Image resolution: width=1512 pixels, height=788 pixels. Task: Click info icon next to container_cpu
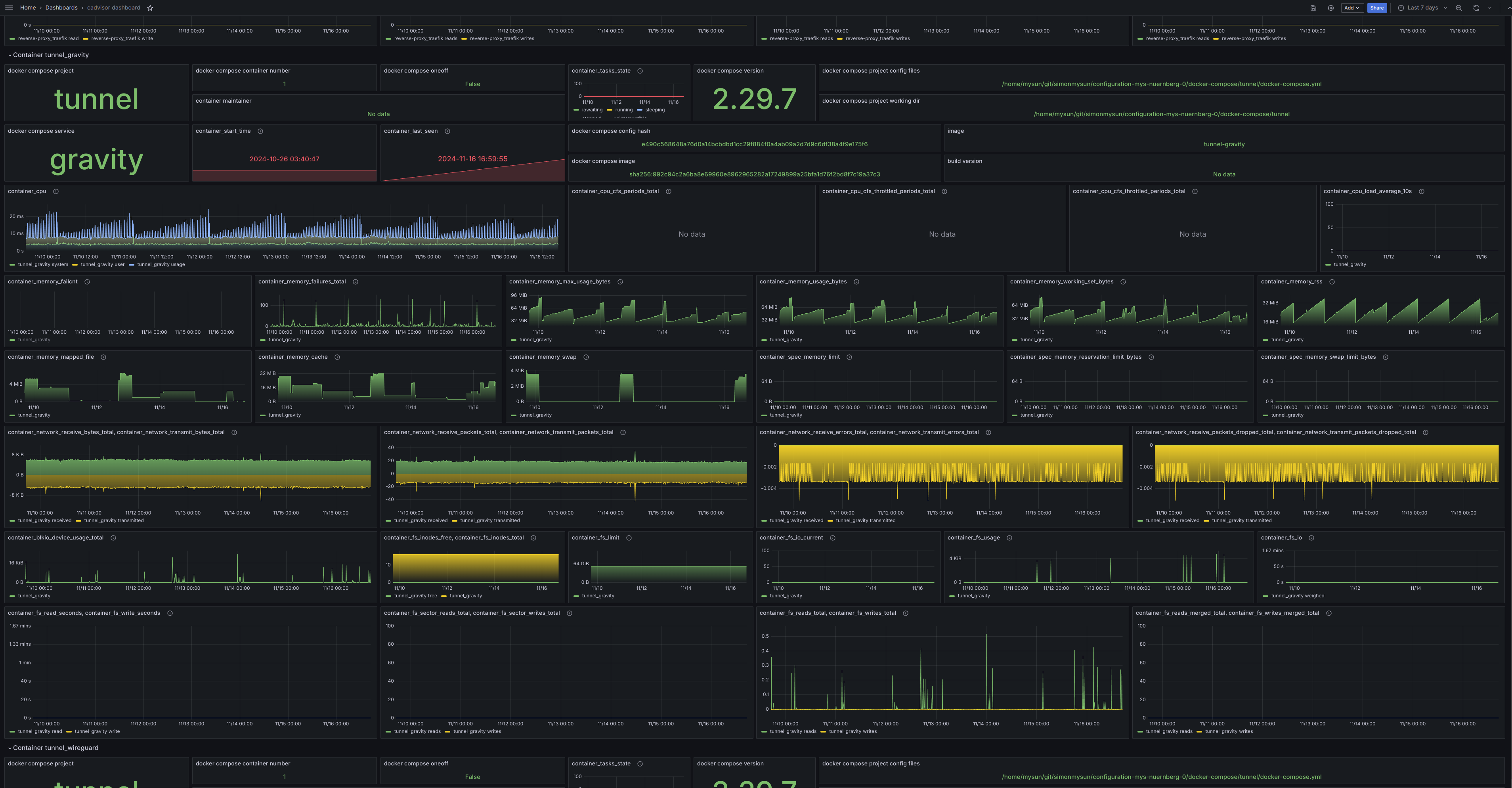pos(56,191)
